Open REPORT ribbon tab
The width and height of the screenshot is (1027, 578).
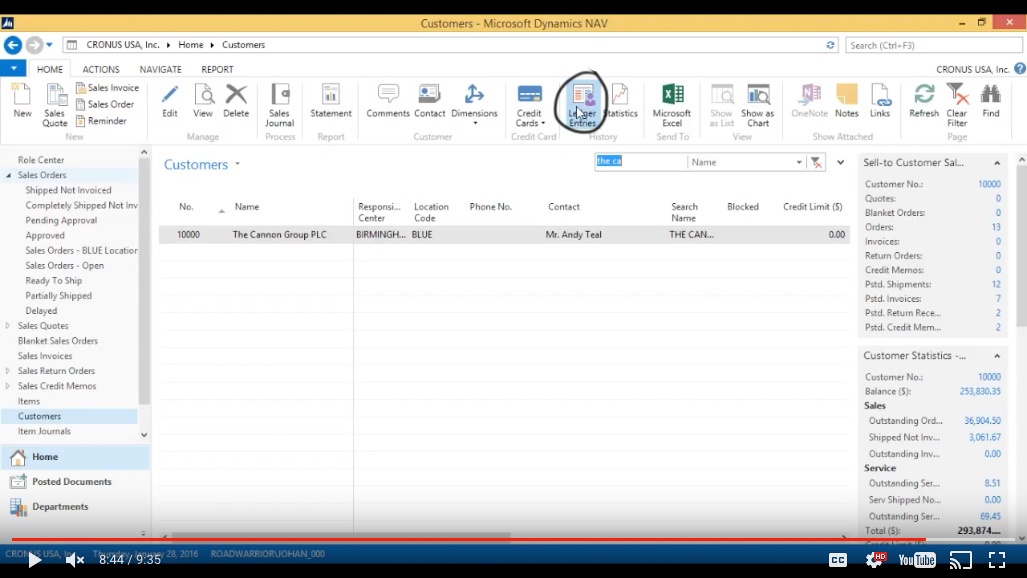[217, 69]
